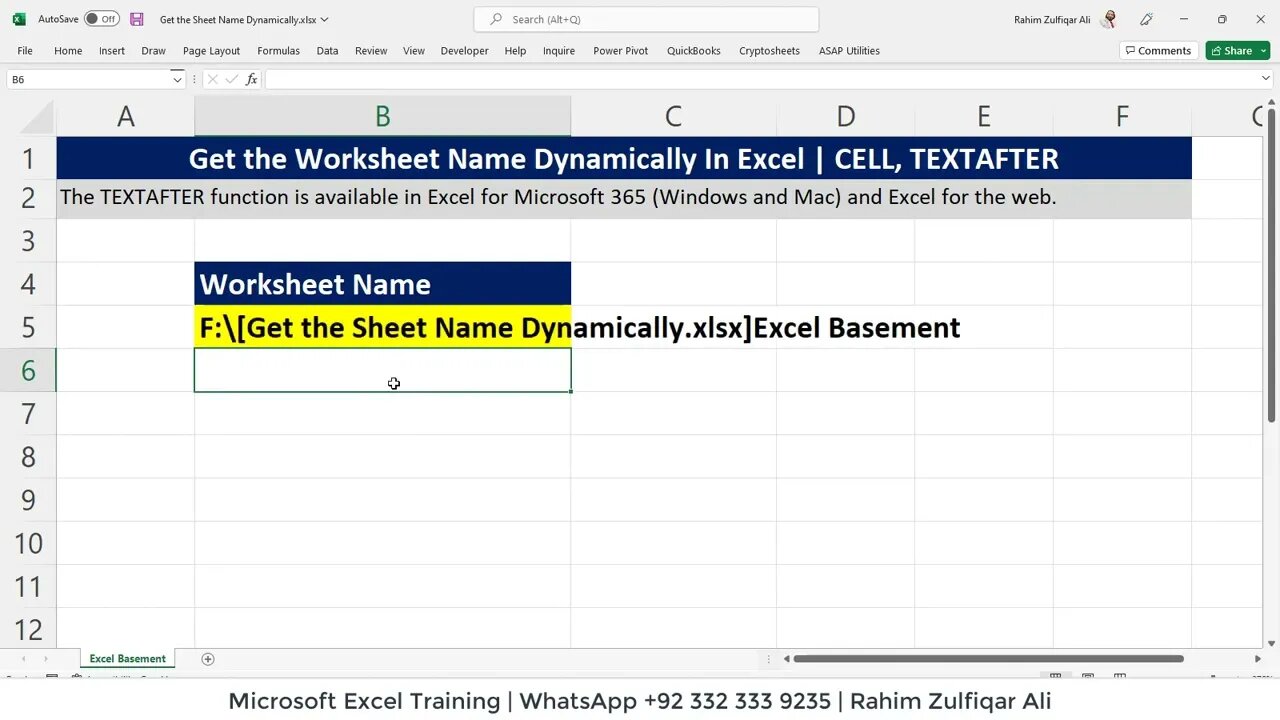Click cell B5 with the file path
Screen dimensions: 1280x720
tap(383, 327)
